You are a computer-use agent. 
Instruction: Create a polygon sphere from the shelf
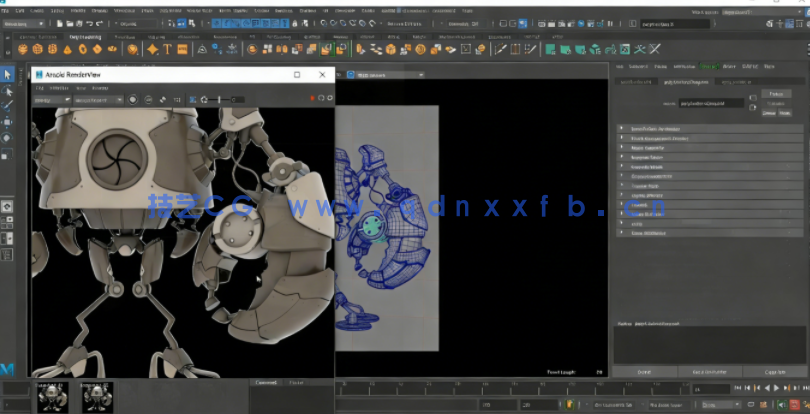[x=22, y=48]
